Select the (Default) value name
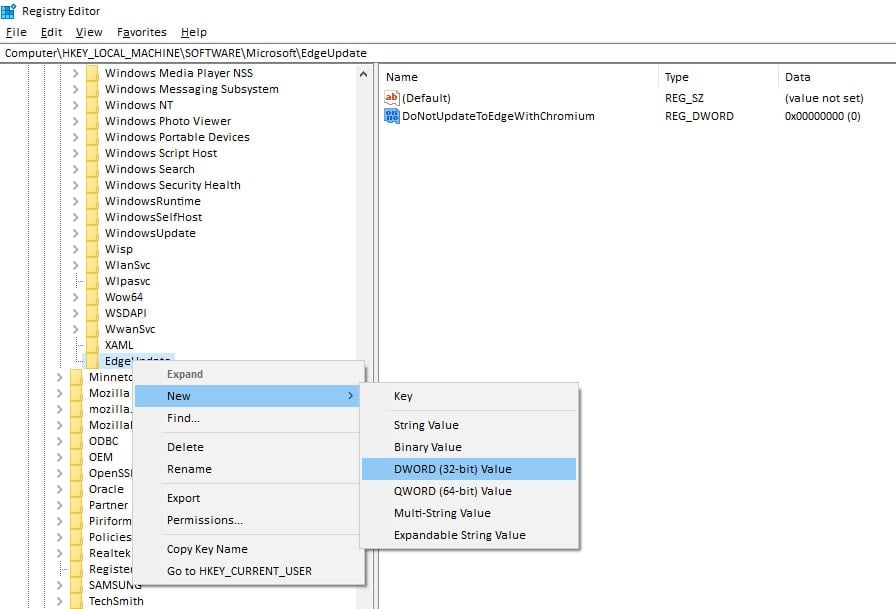This screenshot has width=896, height=609. coord(426,98)
